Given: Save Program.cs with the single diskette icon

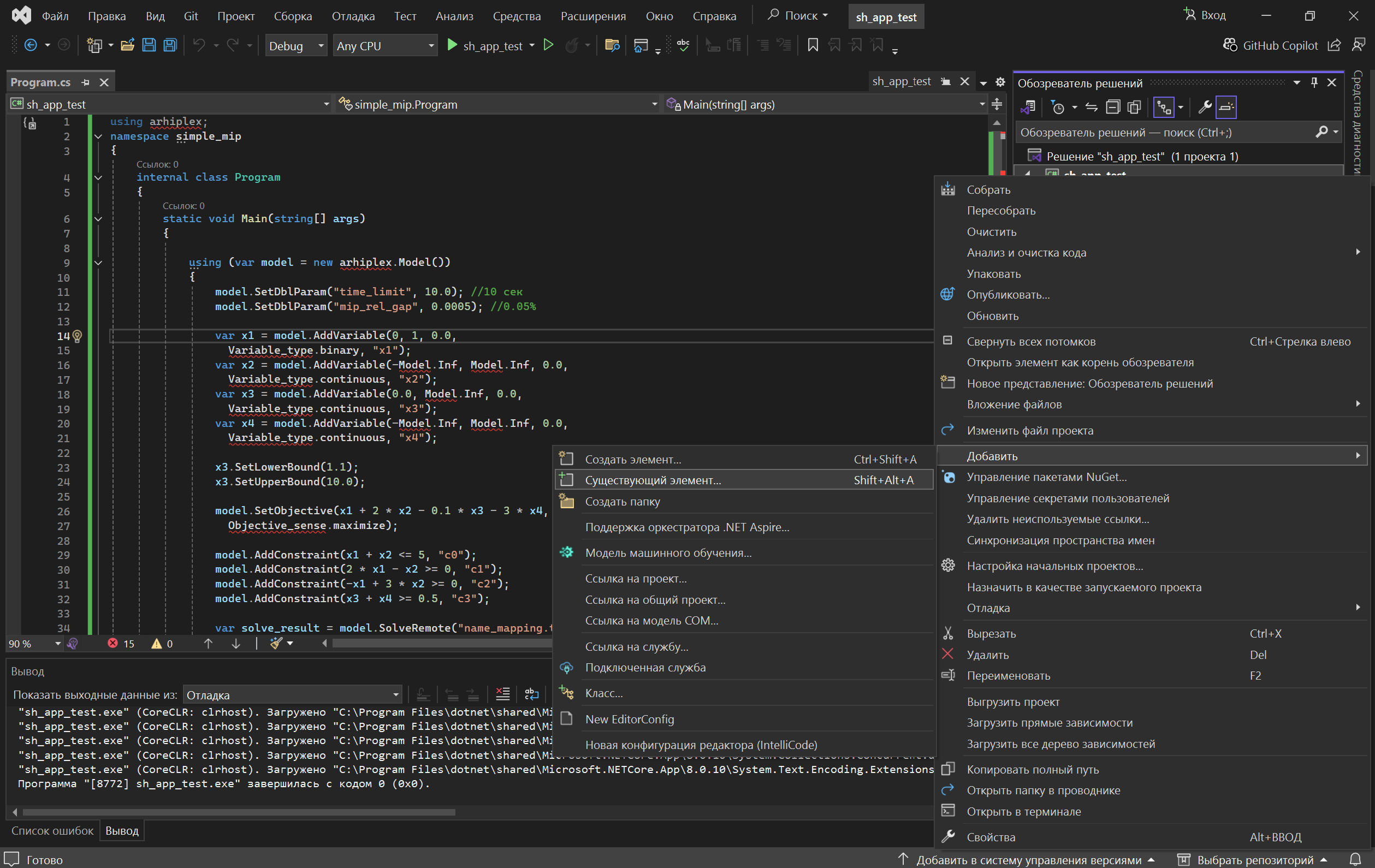Looking at the screenshot, I should coord(149,46).
